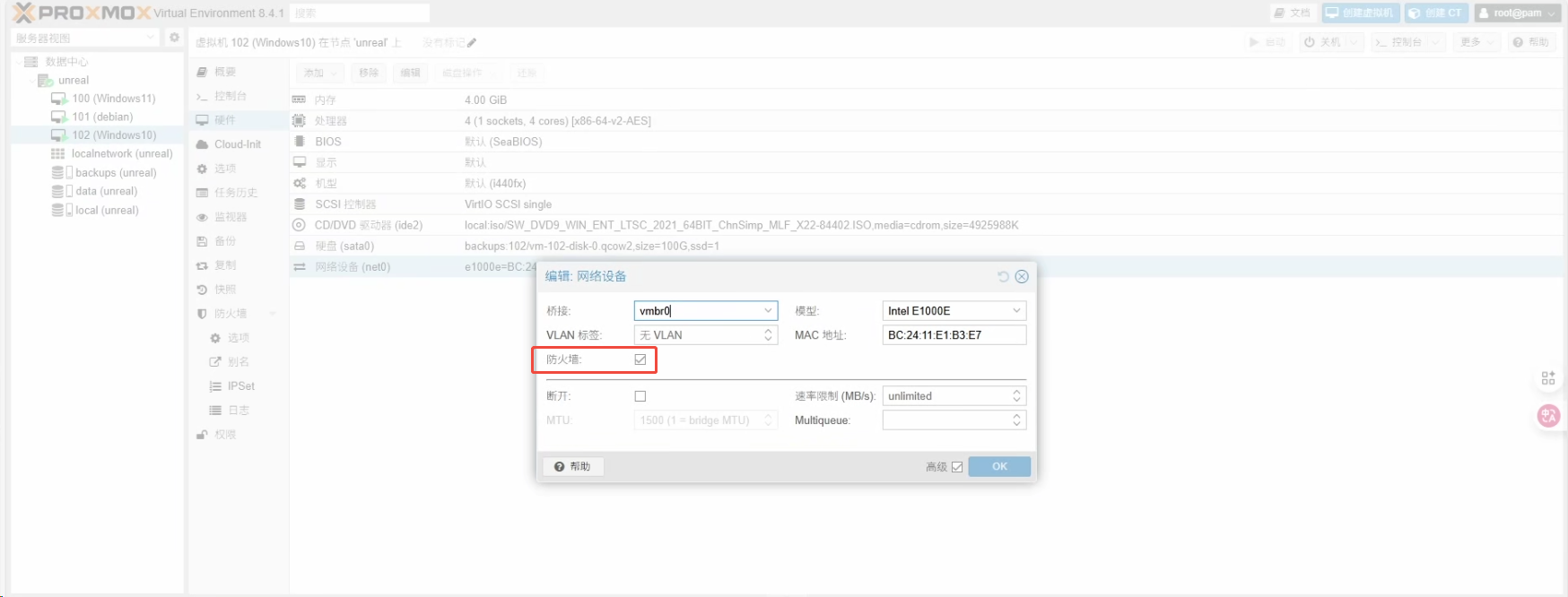This screenshot has width=1568, height=597.
Task: Click the localnetwork grid icon
Action: coord(58,154)
